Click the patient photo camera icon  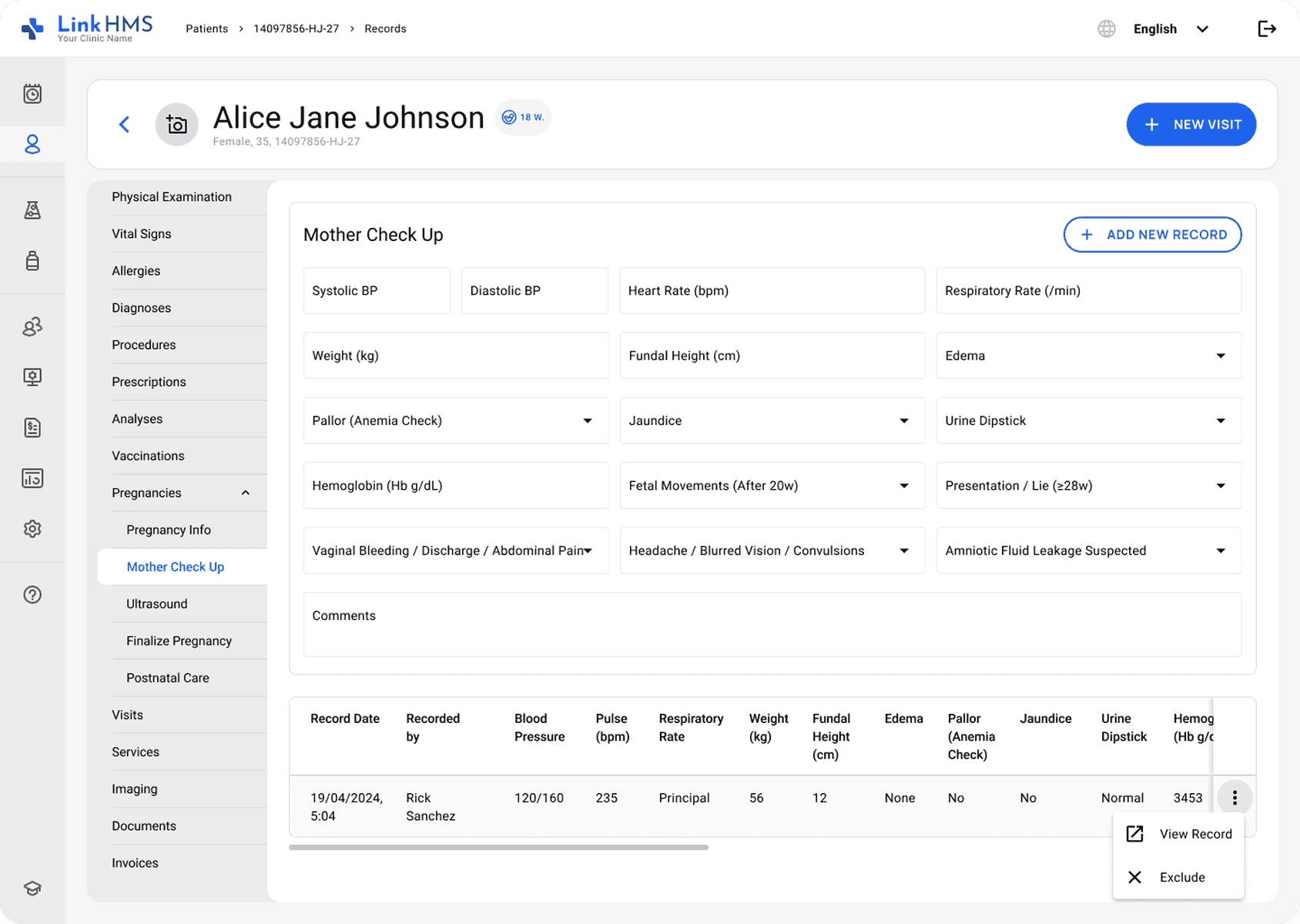point(176,125)
